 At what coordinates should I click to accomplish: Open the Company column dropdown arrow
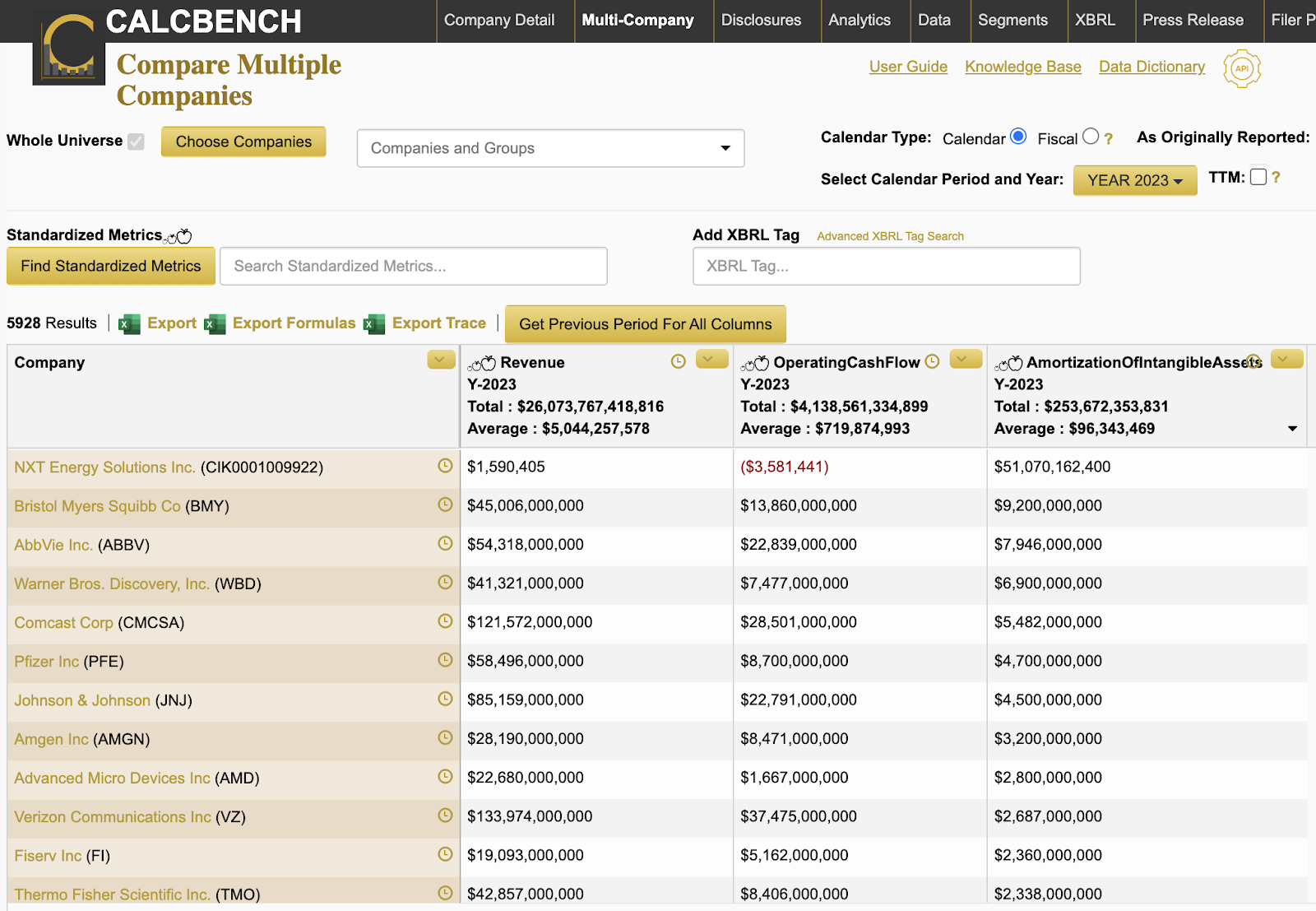pos(441,360)
